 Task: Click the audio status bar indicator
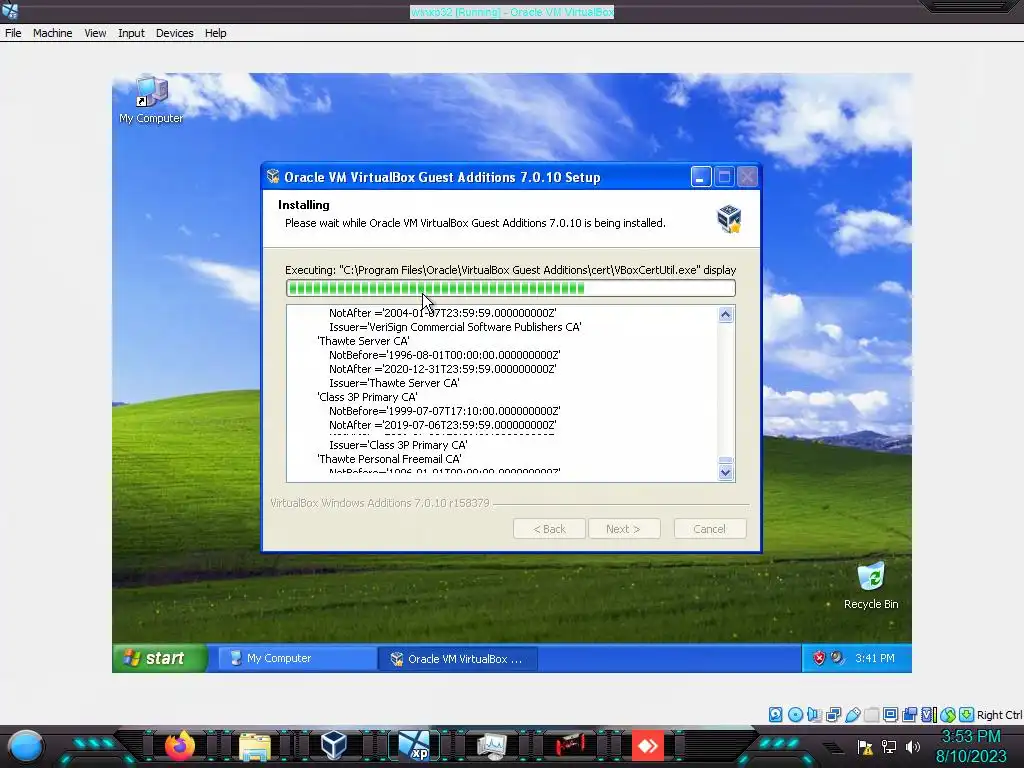pos(814,714)
